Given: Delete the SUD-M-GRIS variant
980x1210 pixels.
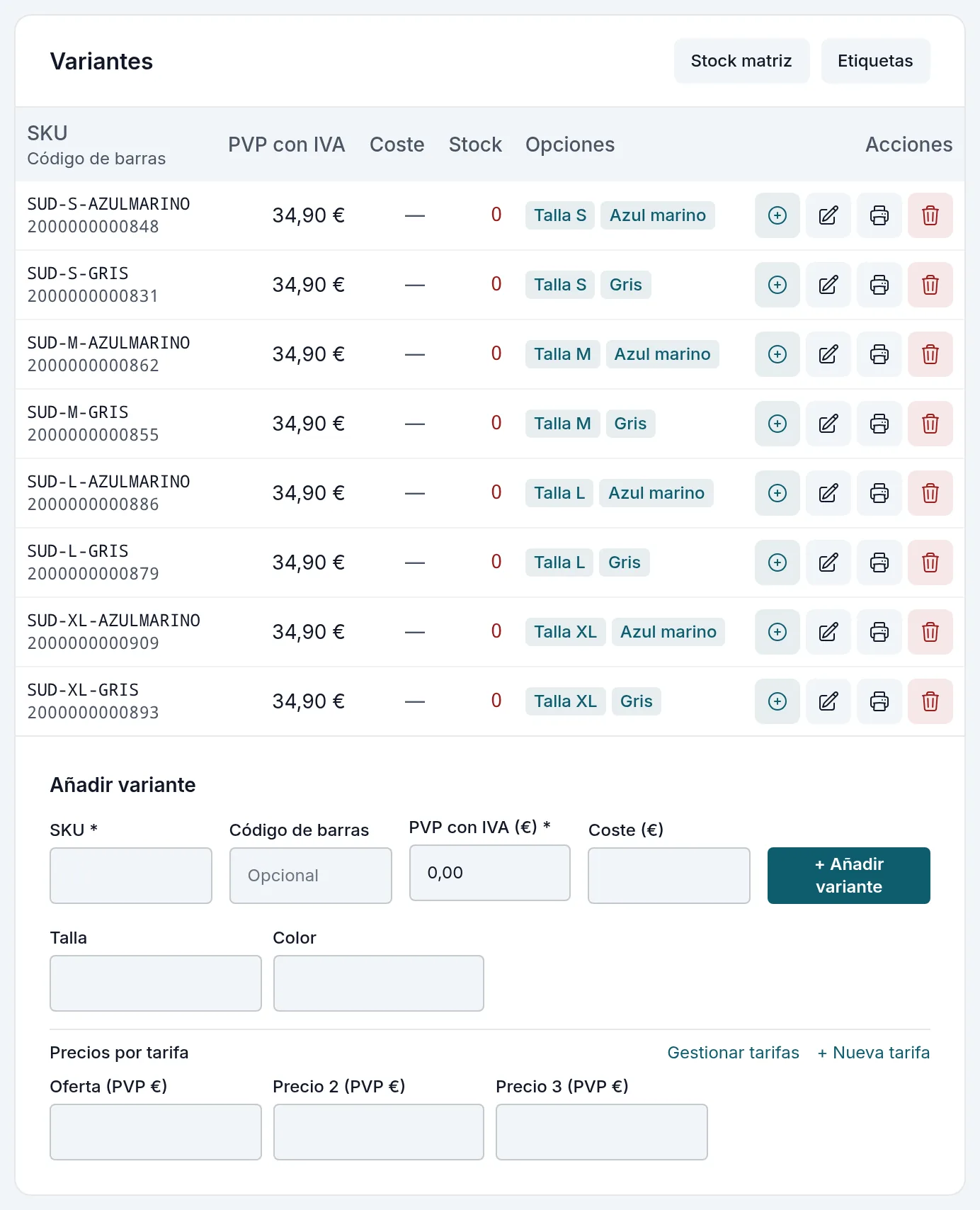Looking at the screenshot, I should tap(930, 424).
